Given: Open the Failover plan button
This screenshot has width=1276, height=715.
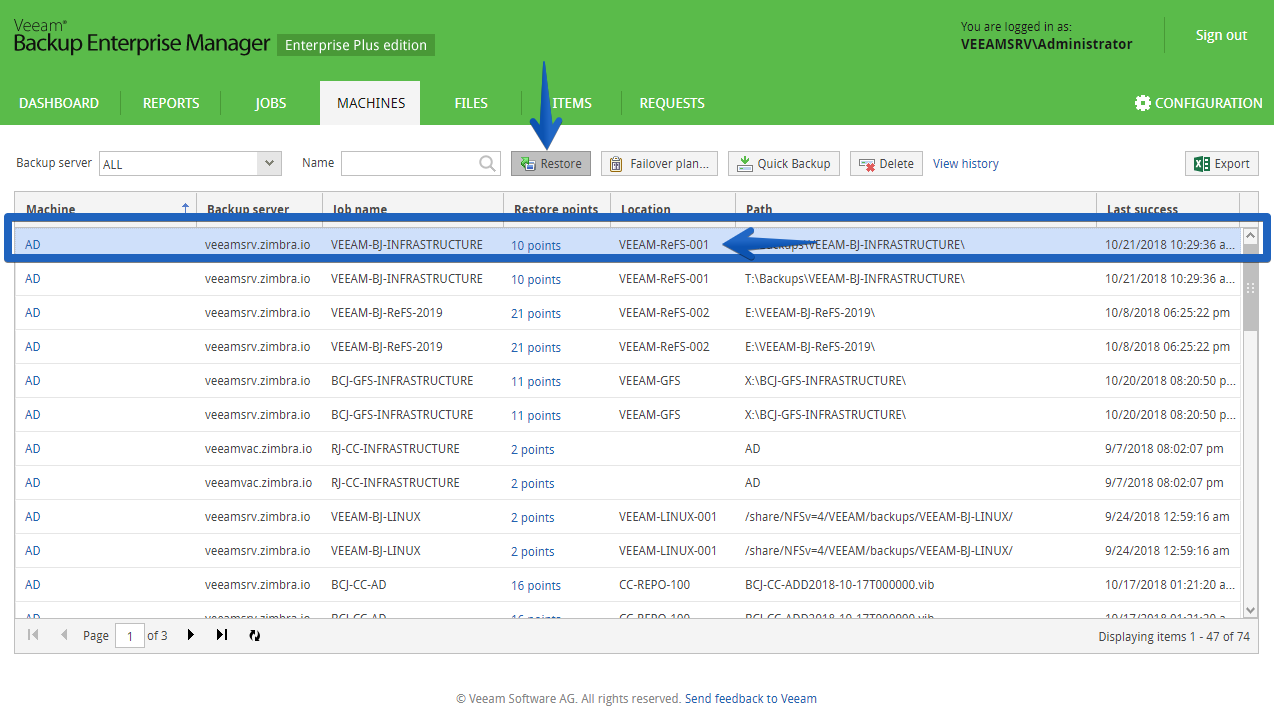Looking at the screenshot, I should (659, 164).
